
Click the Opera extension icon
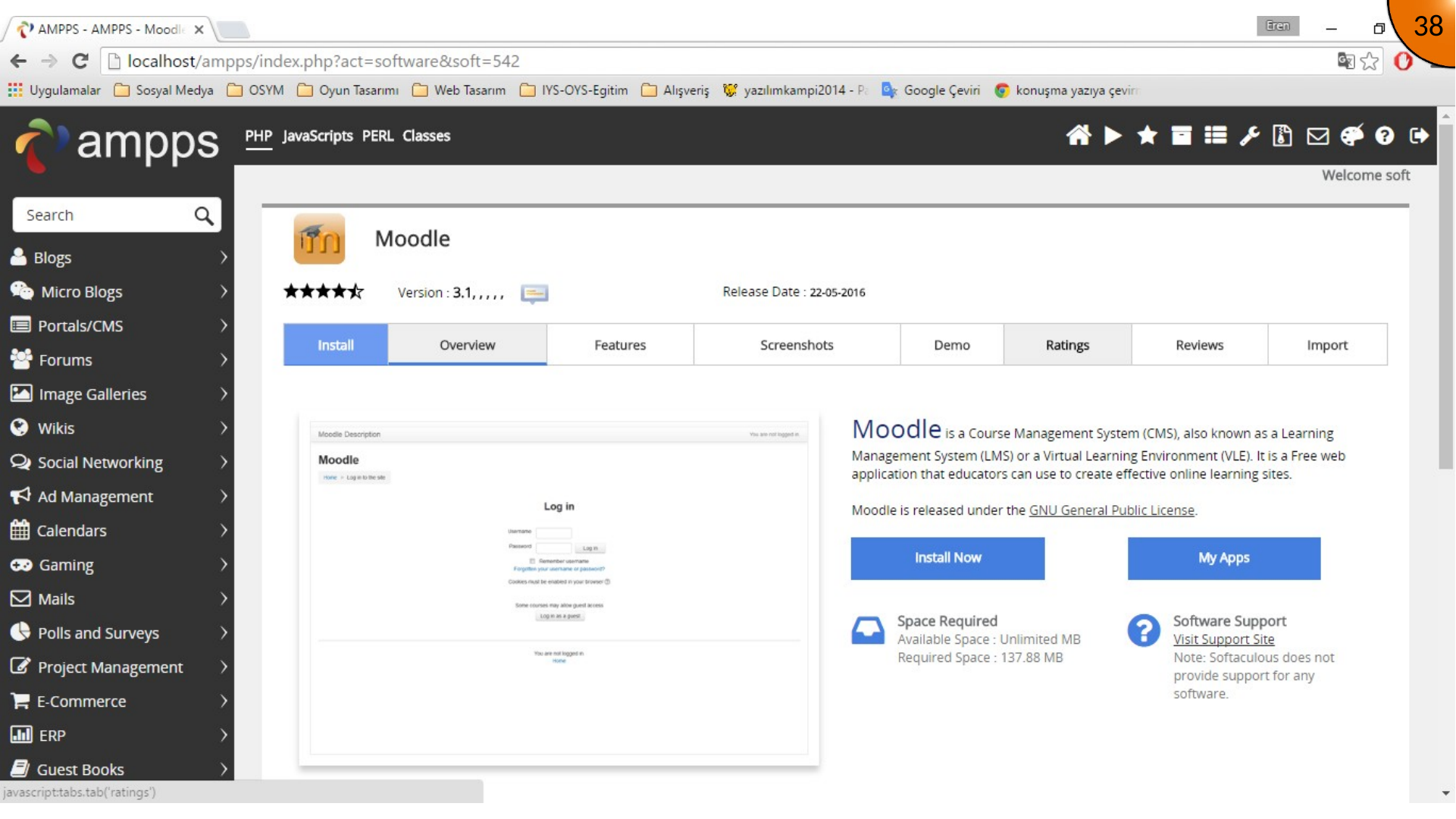(x=1403, y=61)
